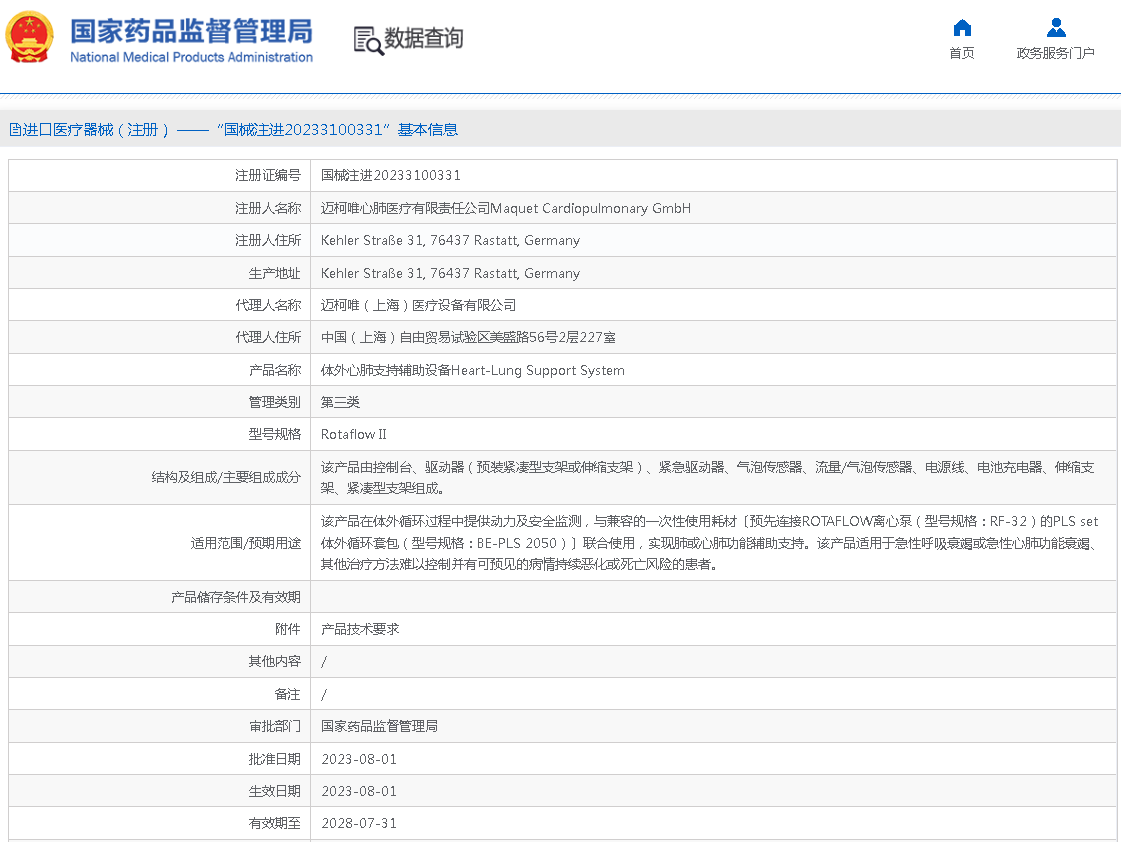This screenshot has width=1121, height=842.
Task: Click the expiry date 2028-07-31
Action: 359,823
